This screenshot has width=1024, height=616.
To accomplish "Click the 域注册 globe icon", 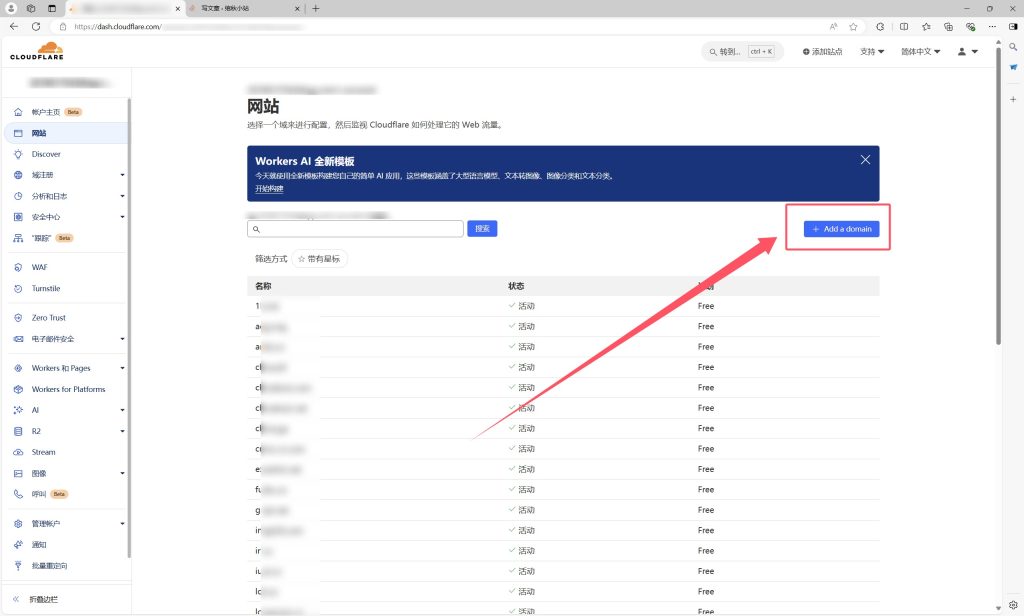I will click(x=18, y=175).
